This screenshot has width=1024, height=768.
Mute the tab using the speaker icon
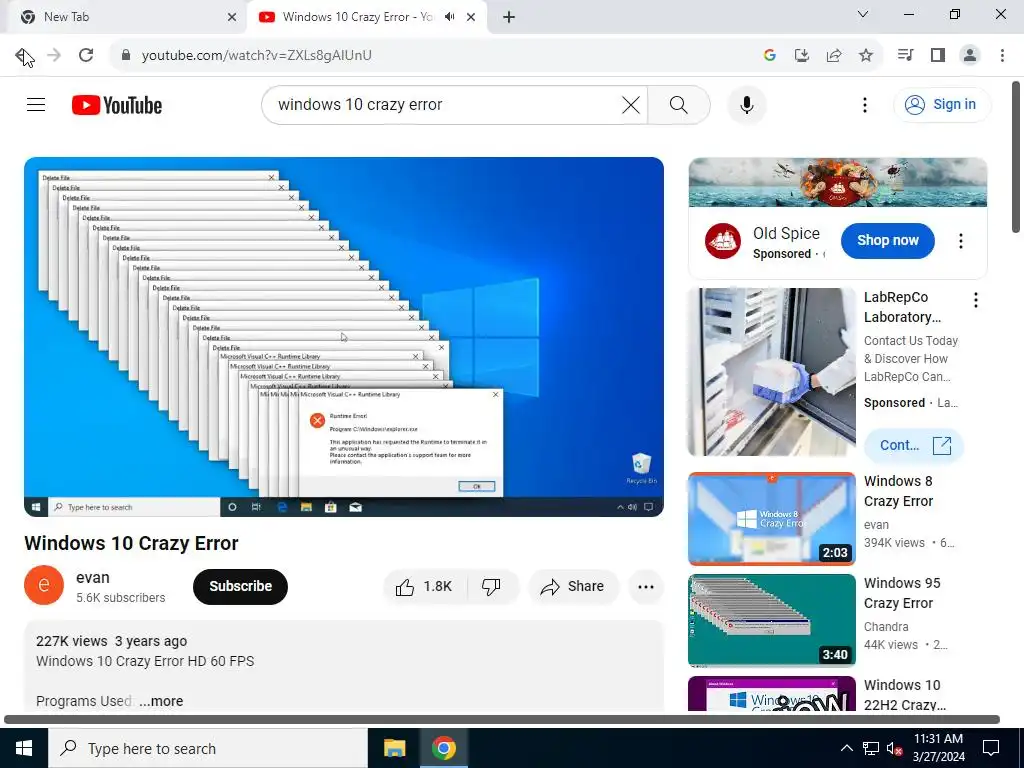(x=449, y=17)
